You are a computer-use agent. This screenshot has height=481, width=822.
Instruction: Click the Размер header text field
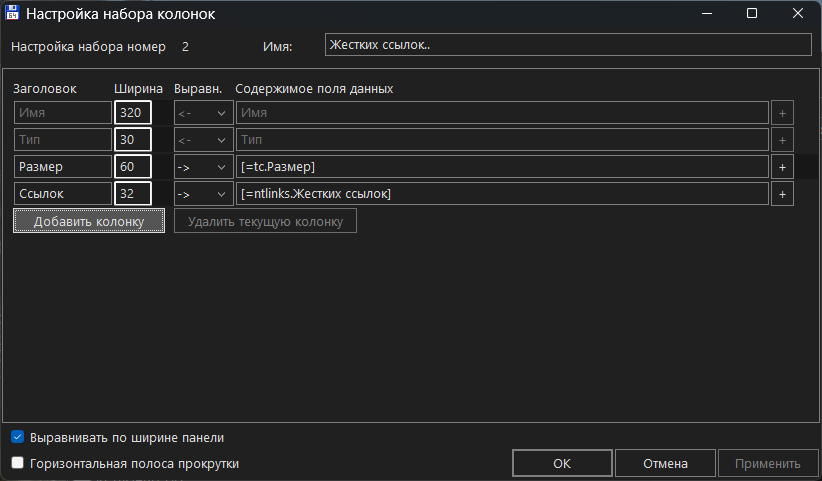coord(62,166)
